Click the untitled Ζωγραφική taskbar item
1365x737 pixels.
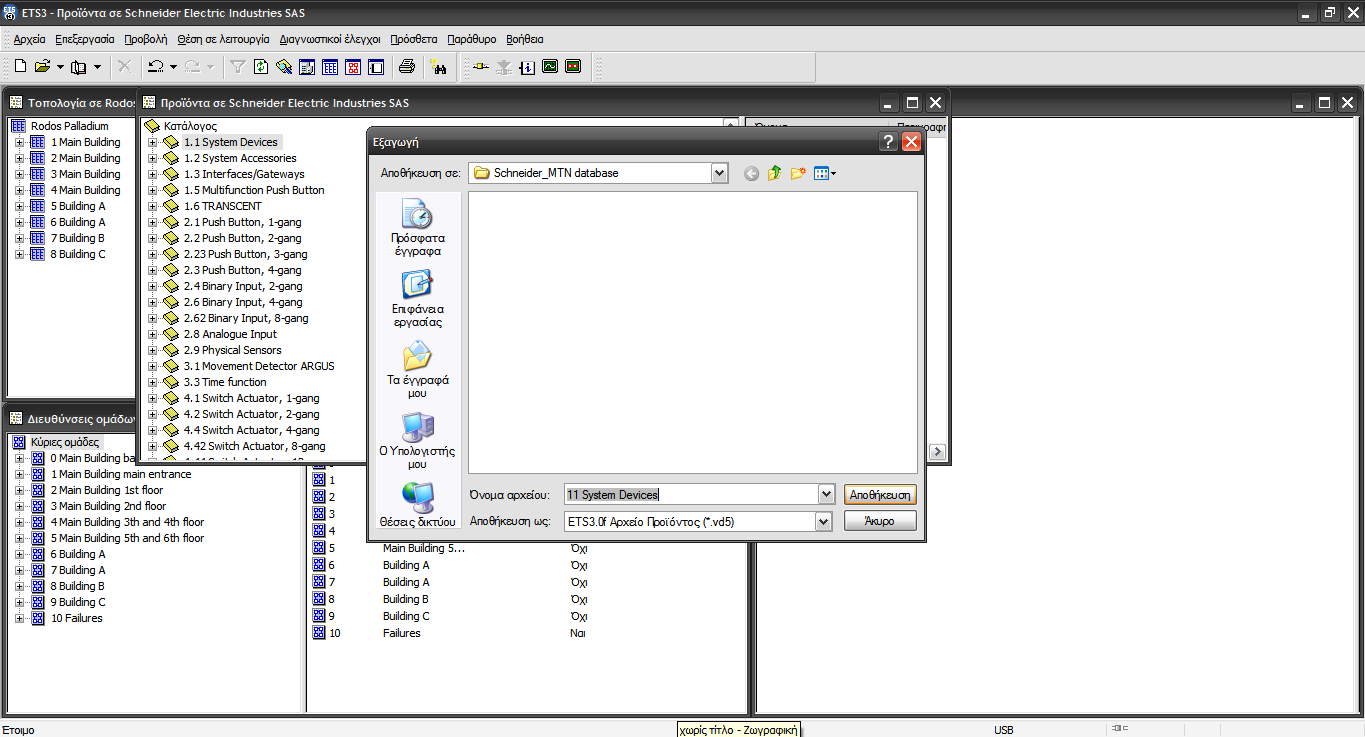coord(739,729)
